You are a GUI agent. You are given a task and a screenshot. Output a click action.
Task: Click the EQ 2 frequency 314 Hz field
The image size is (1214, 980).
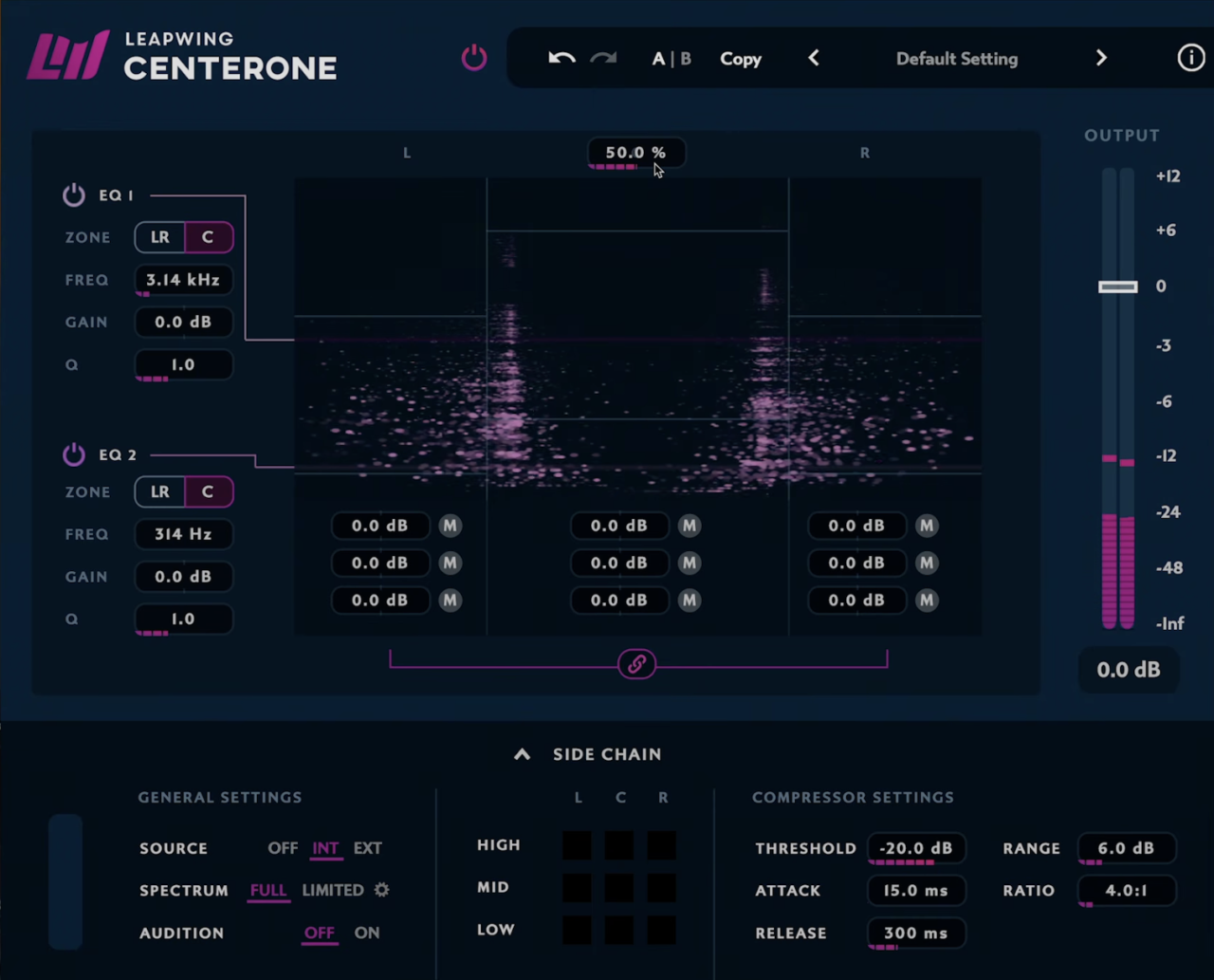point(183,534)
